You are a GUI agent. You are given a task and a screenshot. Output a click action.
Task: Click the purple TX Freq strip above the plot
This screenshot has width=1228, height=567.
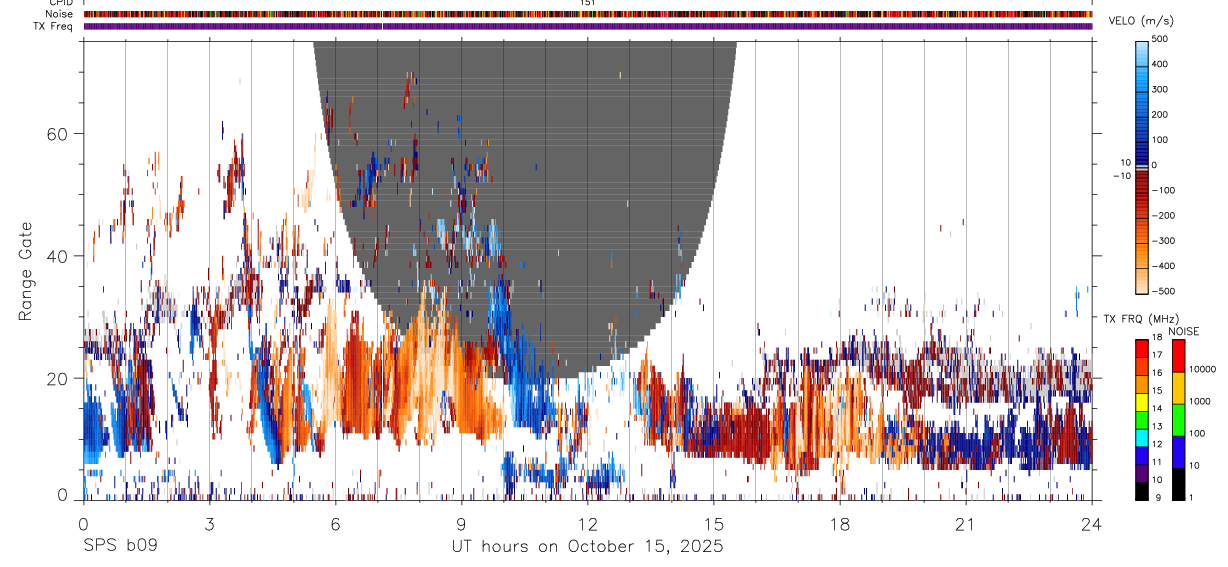coord(588,26)
